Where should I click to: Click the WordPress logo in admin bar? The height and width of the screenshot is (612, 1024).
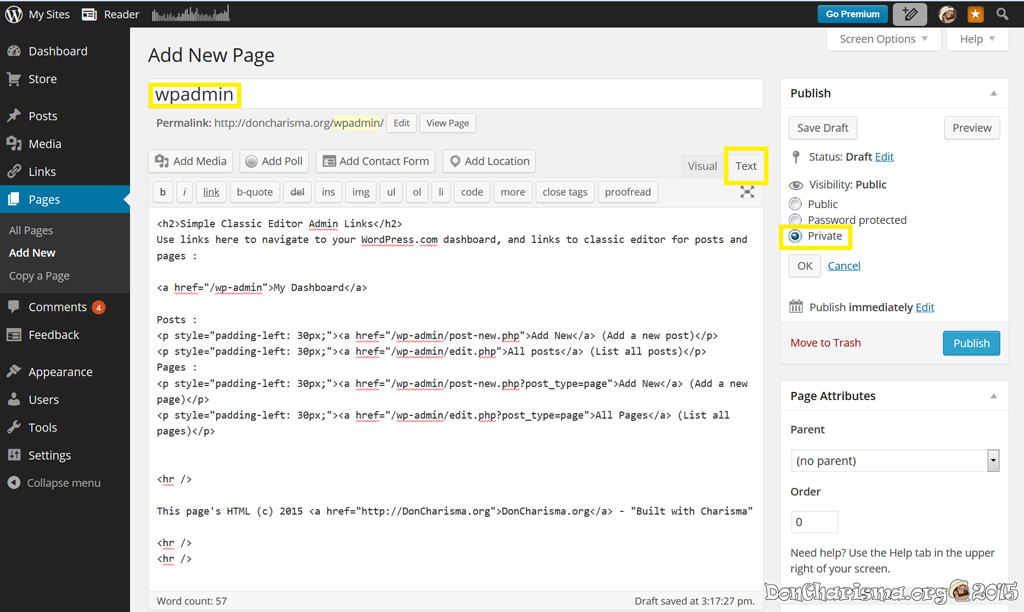point(14,14)
